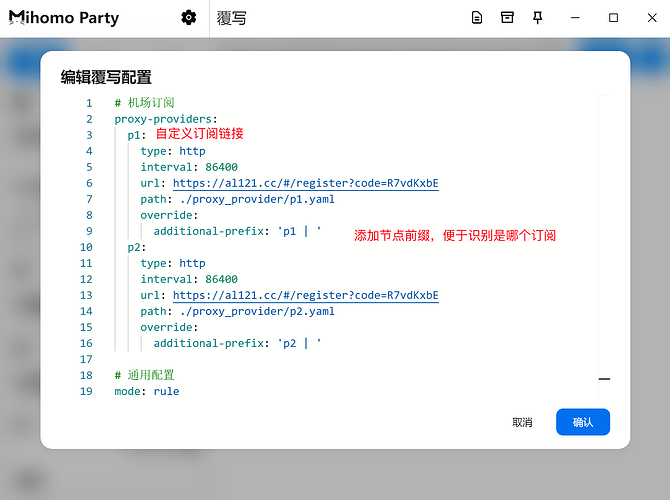
Task: Maximize the Mihomo Party window
Action: tap(613, 18)
